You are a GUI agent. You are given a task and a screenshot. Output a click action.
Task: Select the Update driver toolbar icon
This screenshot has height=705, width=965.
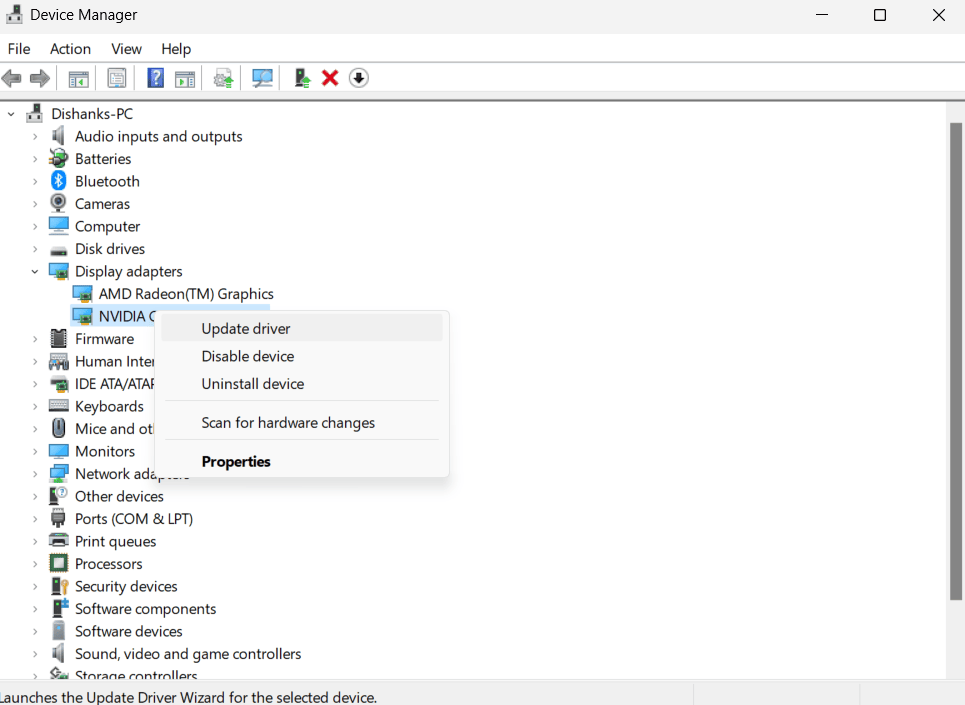click(223, 77)
